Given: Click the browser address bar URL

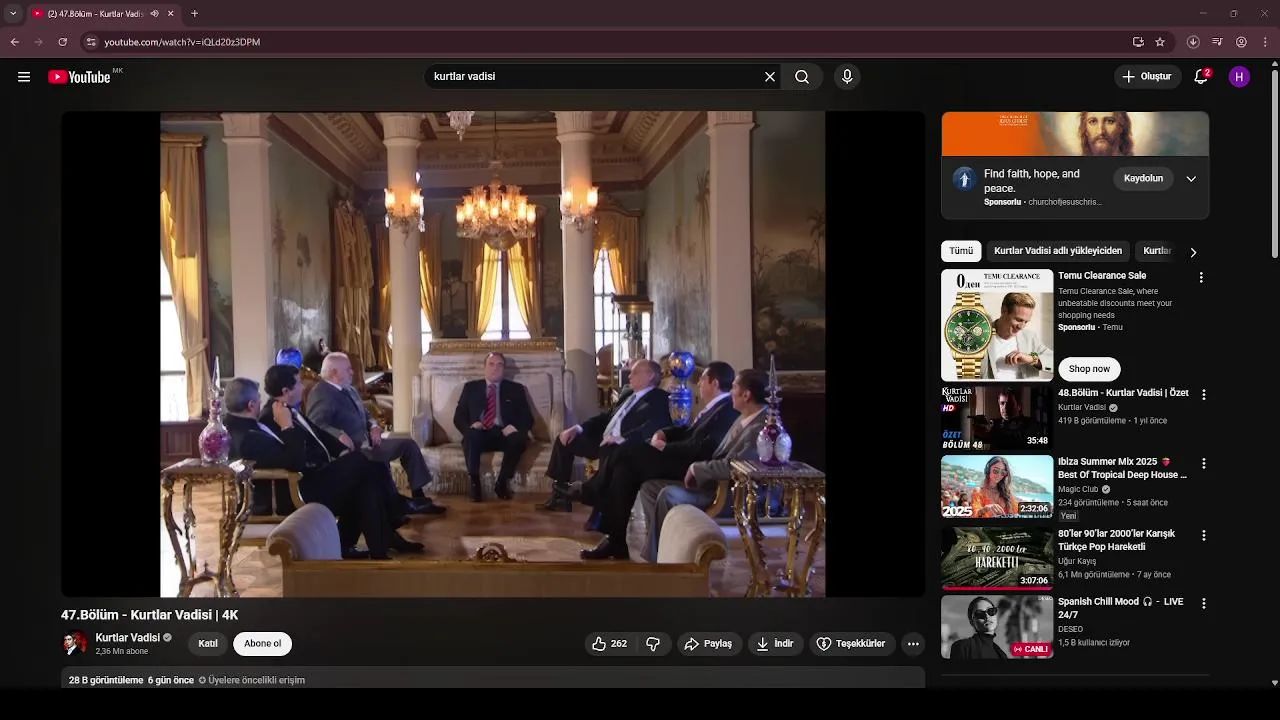Looking at the screenshot, I should pyautogui.click(x=182, y=42).
